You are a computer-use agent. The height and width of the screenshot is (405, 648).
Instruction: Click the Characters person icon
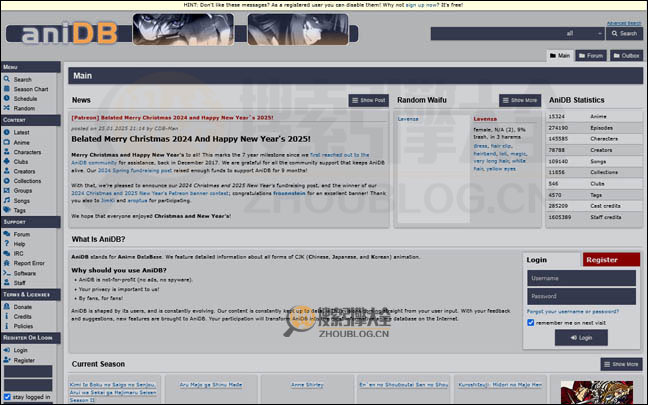point(7,152)
